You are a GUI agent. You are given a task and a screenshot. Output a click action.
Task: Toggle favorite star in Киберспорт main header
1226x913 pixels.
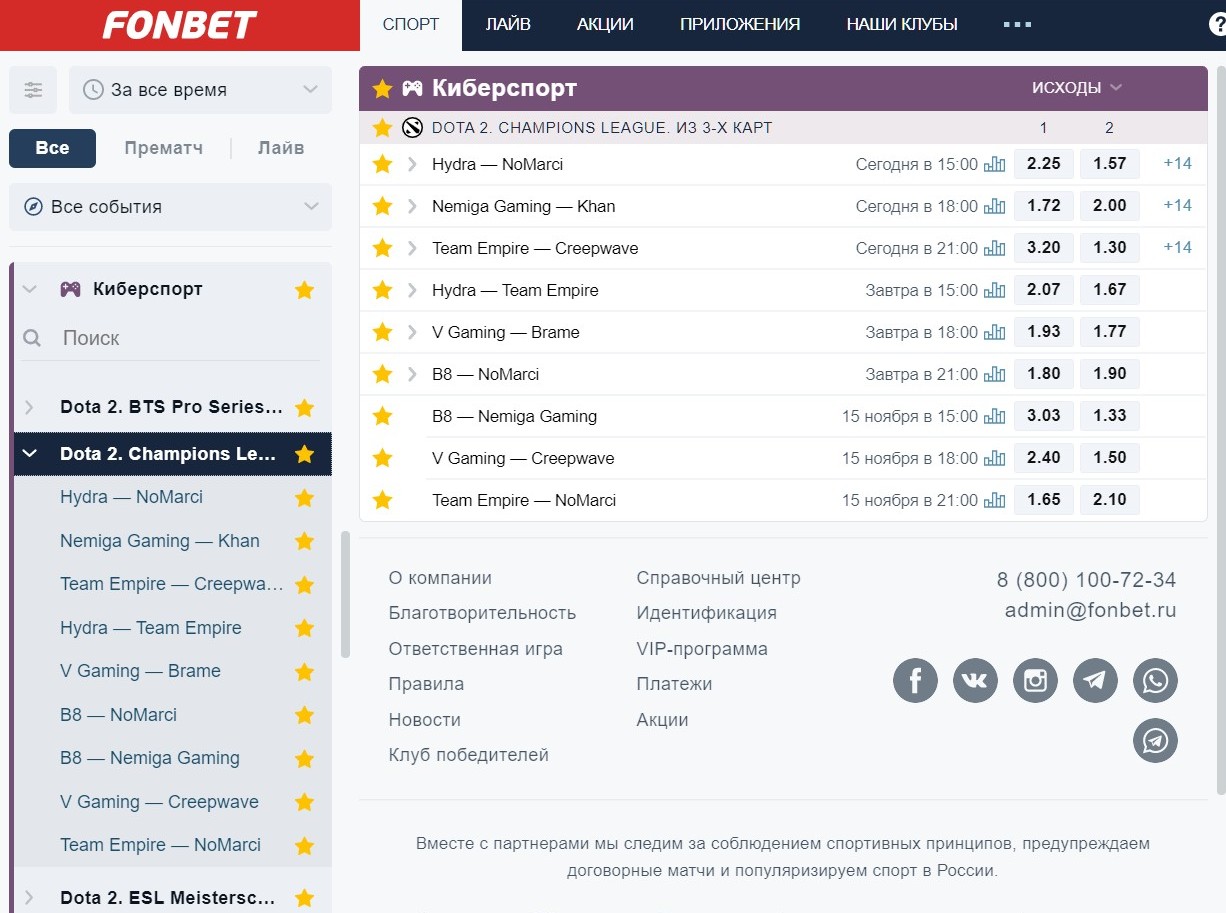pyautogui.click(x=382, y=89)
